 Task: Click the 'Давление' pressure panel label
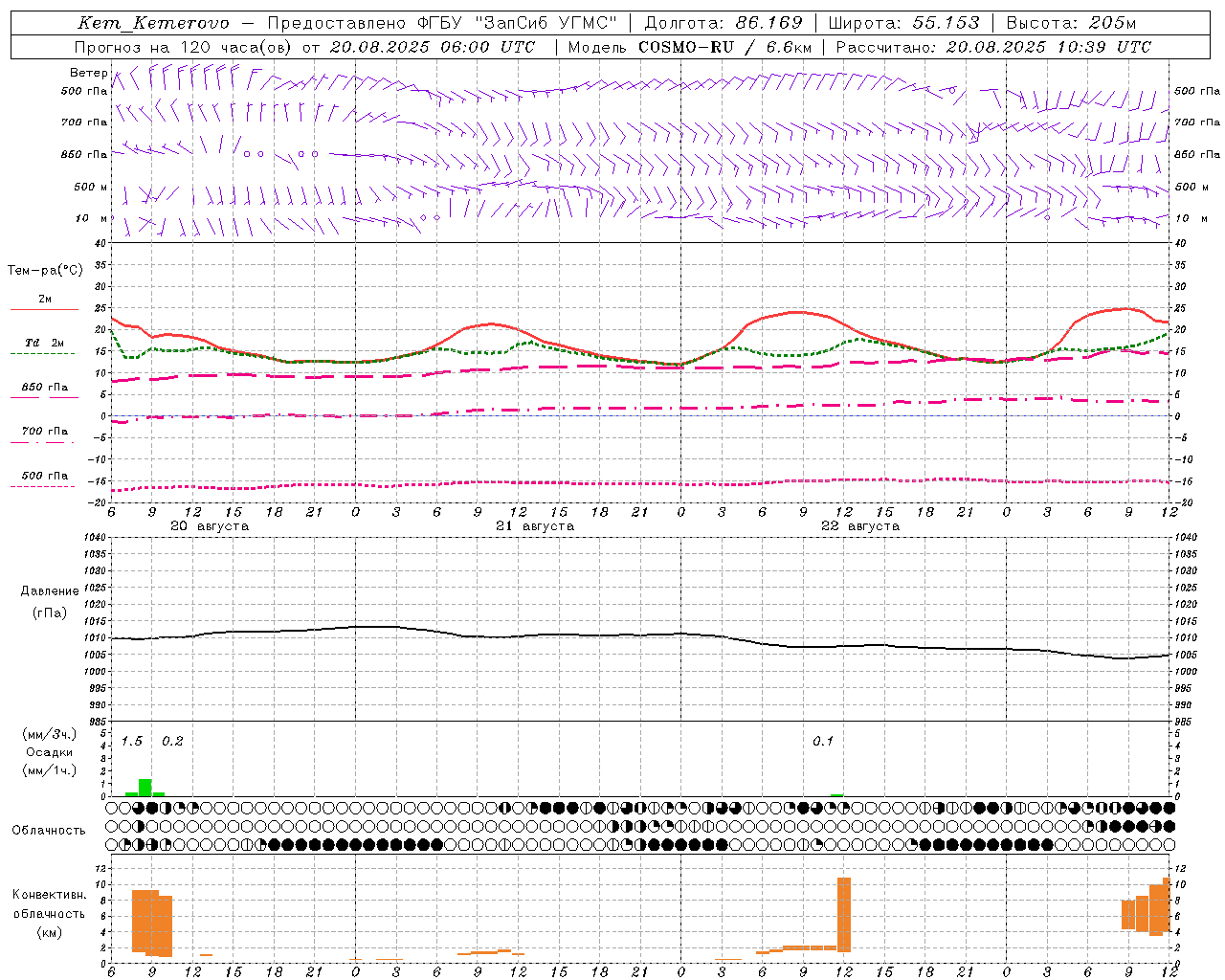[x=50, y=591]
